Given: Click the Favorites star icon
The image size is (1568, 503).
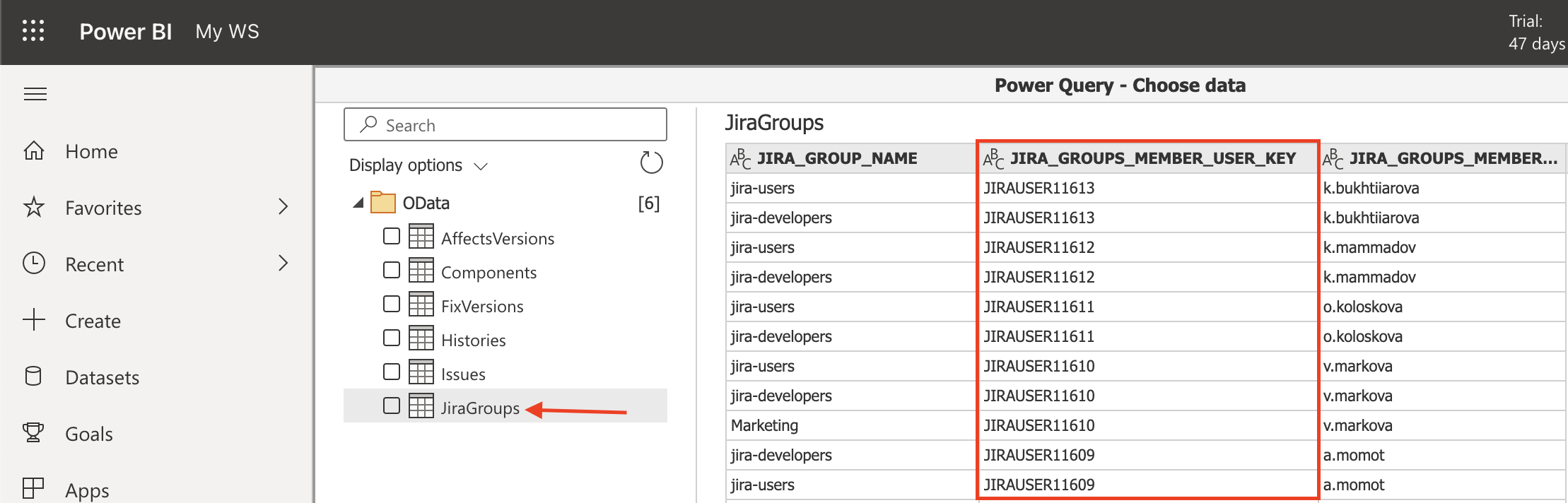Looking at the screenshot, I should coord(34,208).
